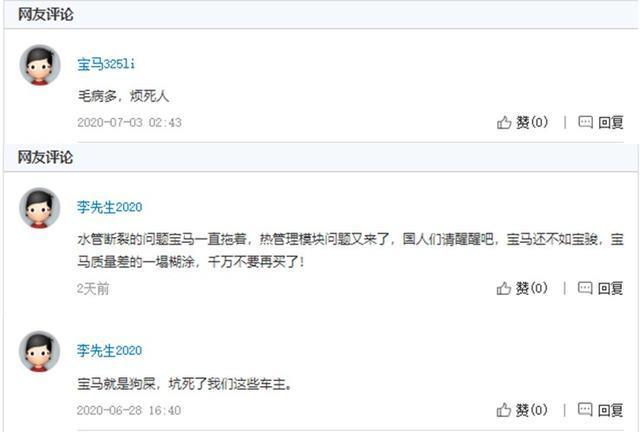
Task: Click thumbs-up icon on 宝马就是狗屎 comment
Action: point(504,410)
